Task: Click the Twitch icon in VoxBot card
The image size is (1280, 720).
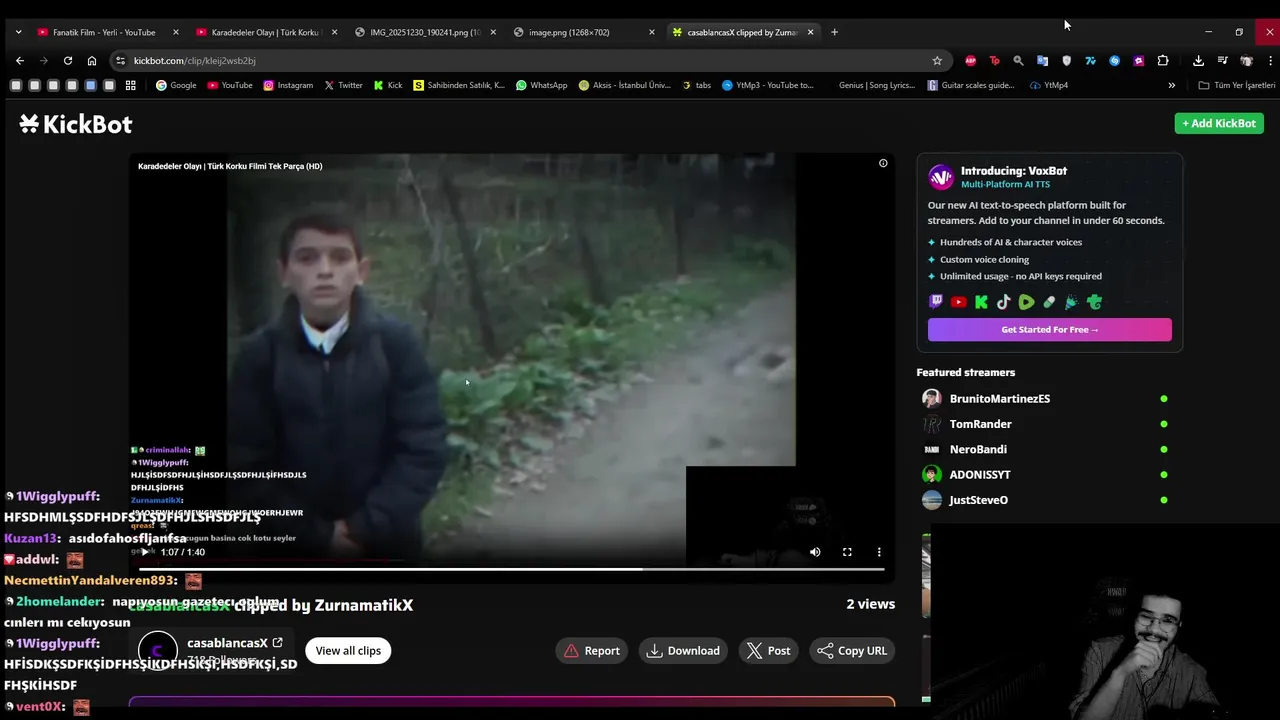Action: [936, 302]
